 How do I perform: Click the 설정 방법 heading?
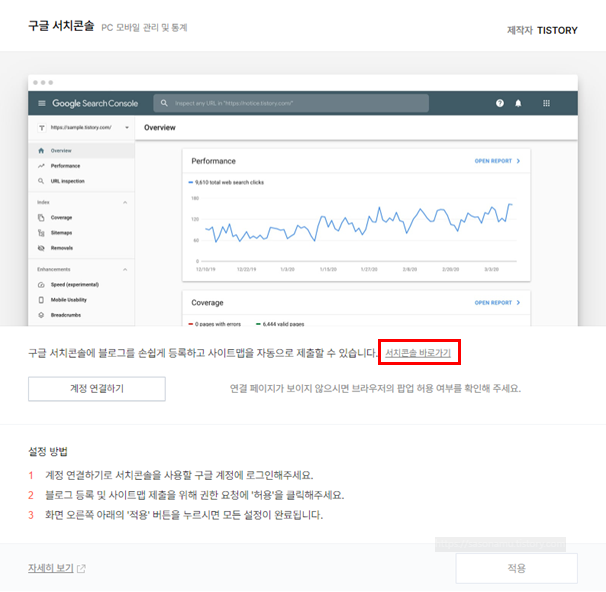tap(48, 451)
